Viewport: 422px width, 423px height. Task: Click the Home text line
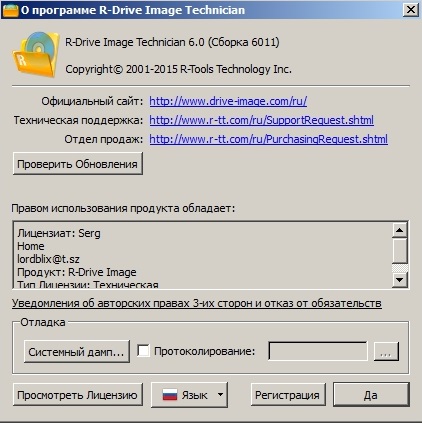(x=31, y=246)
